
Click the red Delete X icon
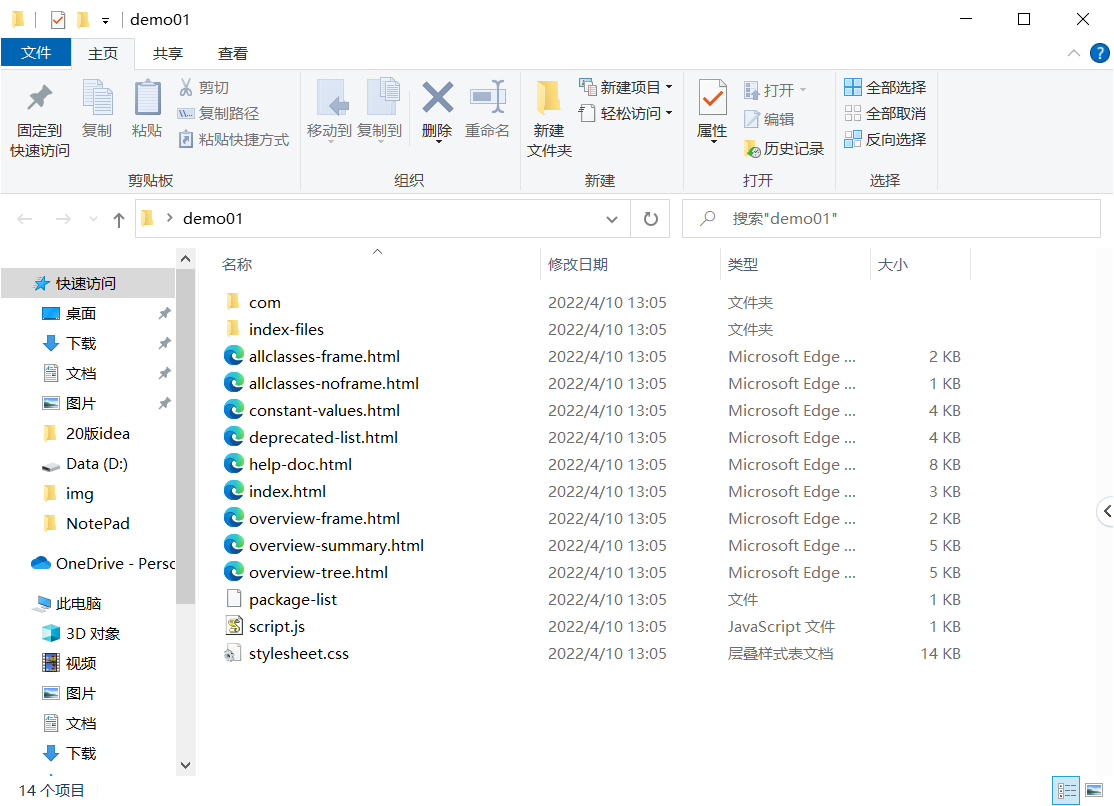point(438,98)
